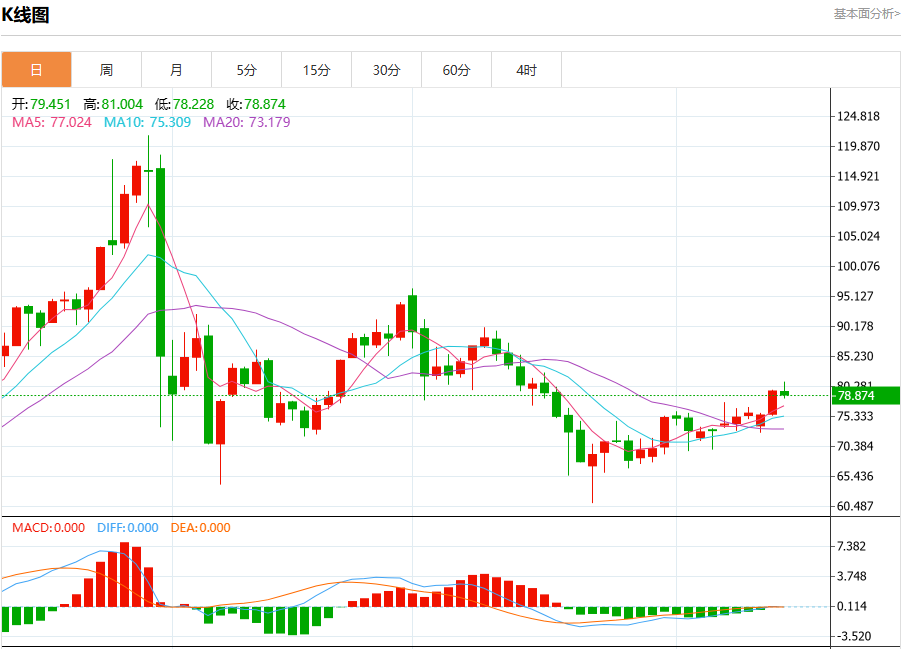This screenshot has height=649, width=908.
Task: Open the 60分 interval tab
Action: 457,70
